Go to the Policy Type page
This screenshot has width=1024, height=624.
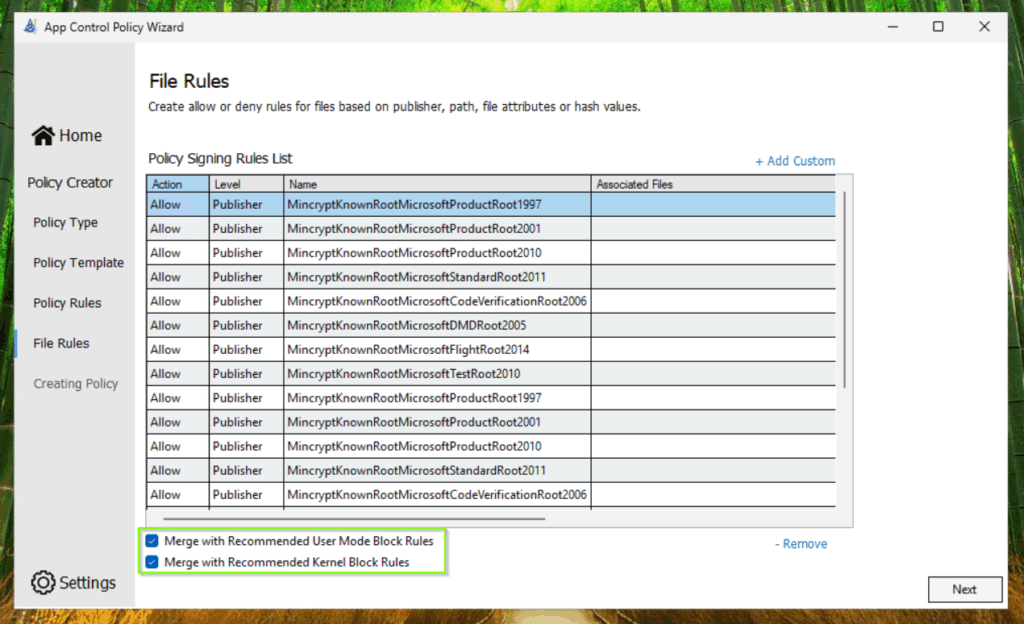pos(65,223)
